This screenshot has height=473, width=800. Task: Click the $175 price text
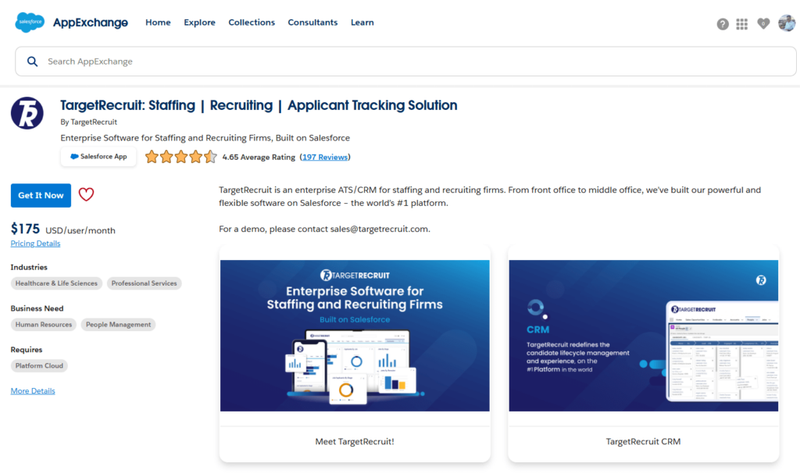click(x=25, y=229)
